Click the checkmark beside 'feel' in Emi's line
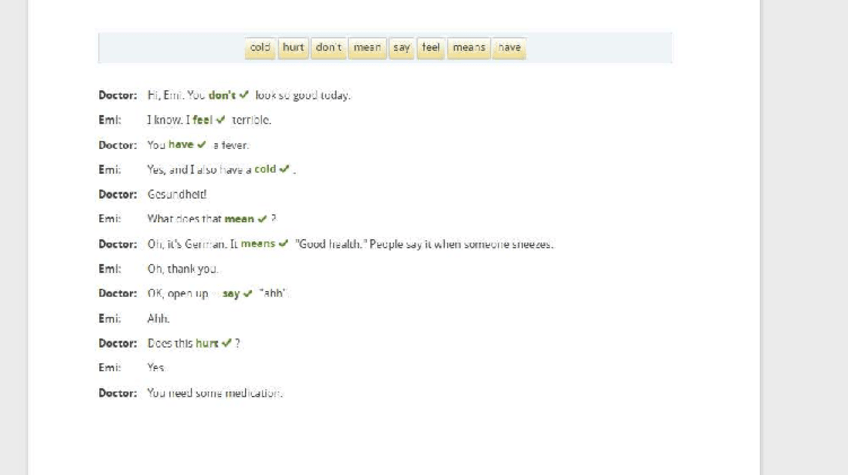Viewport: 848px width, 475px height. coord(220,120)
